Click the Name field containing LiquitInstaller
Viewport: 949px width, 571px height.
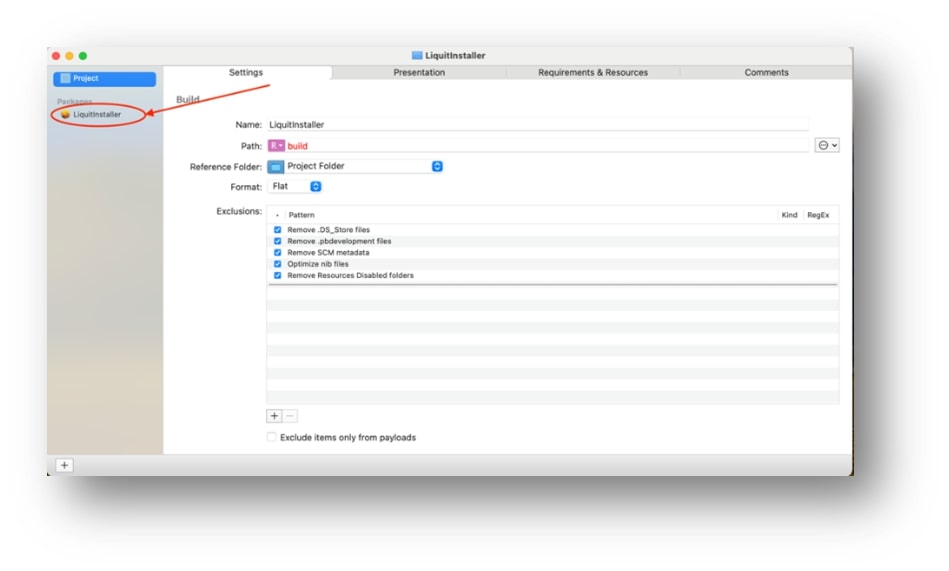click(536, 125)
